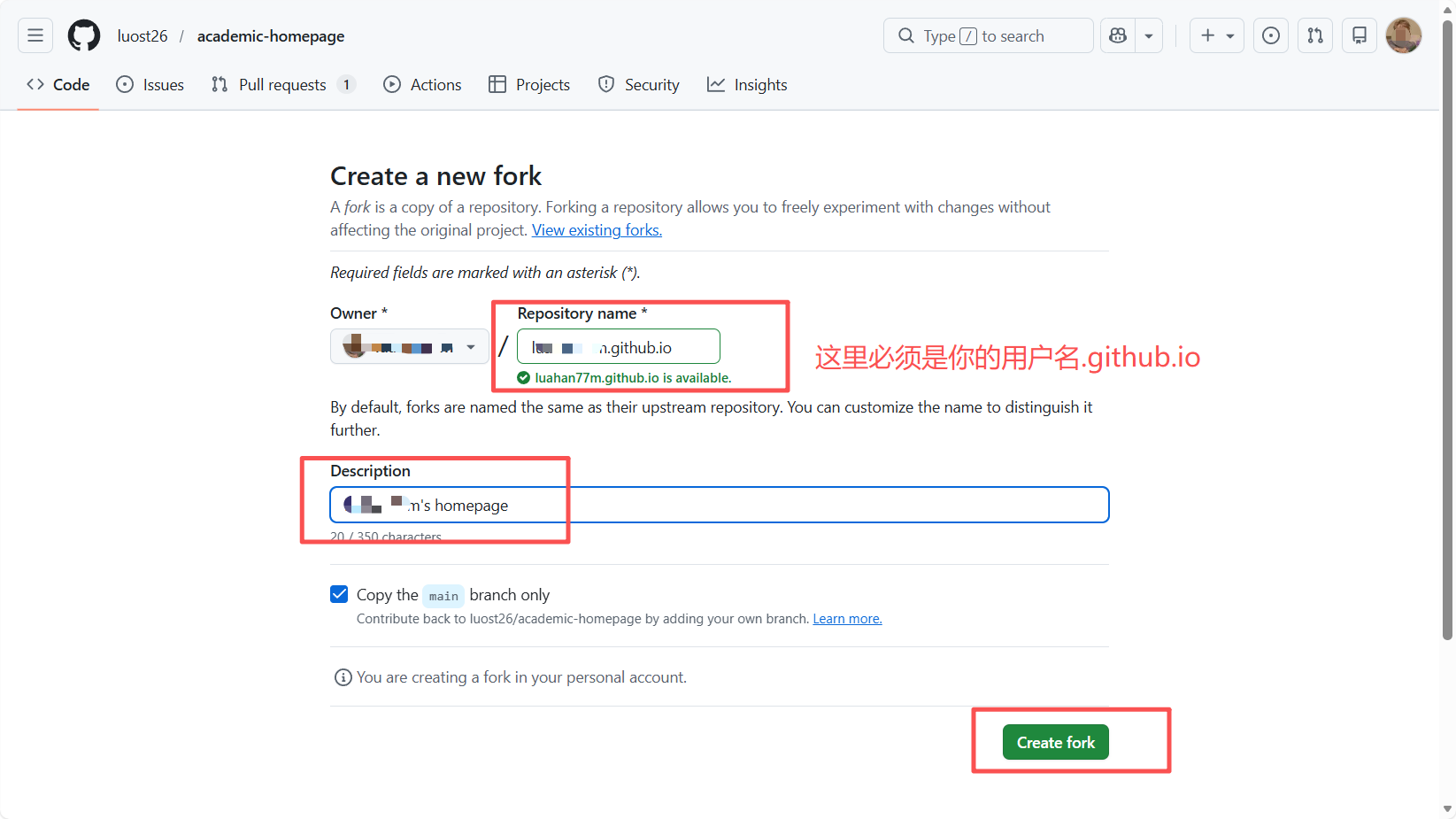1456x819 pixels.
Task: Open the Create new plus dropdown
Action: [1216, 35]
